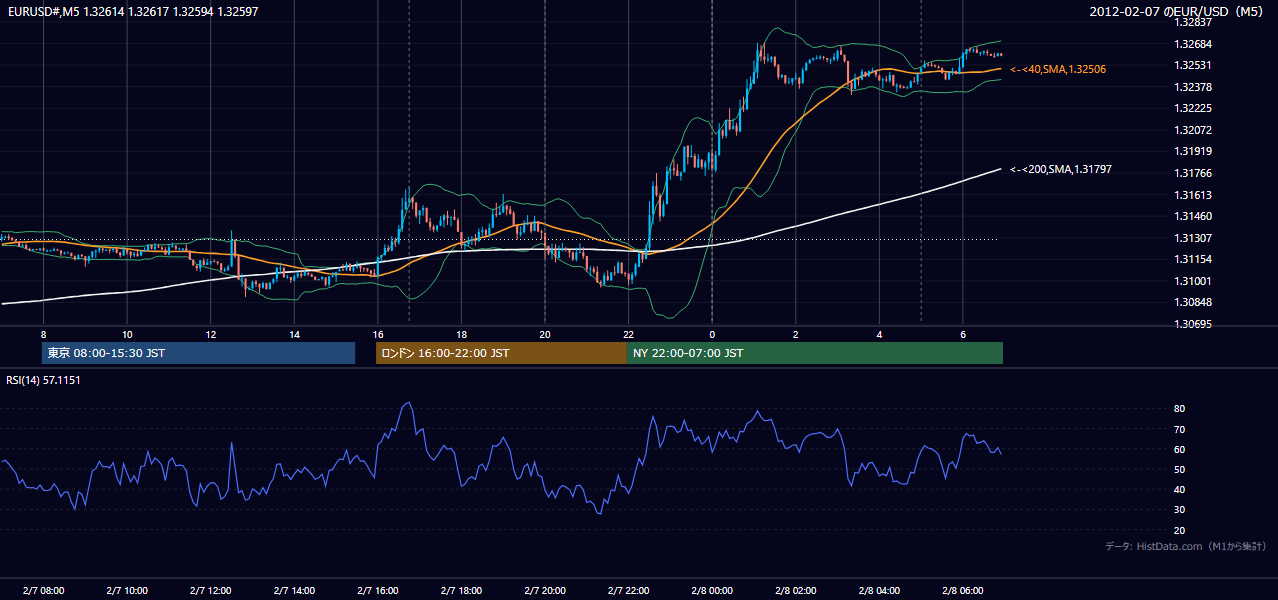Click the RSI 80 level label
The width and height of the screenshot is (1278, 600).
click(1179, 409)
